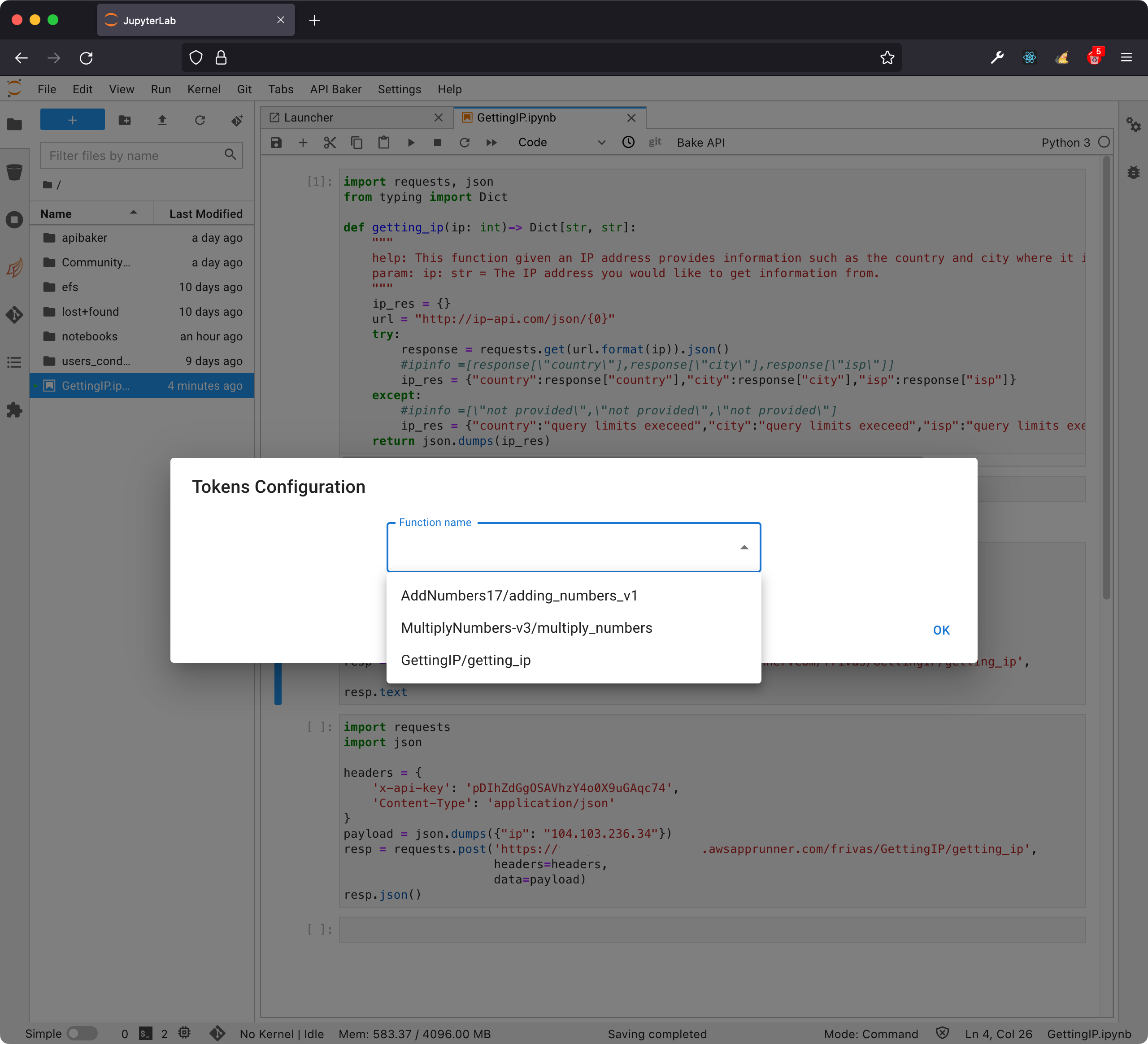Cut selected cells with the scissors icon
The width and height of the screenshot is (1148, 1044).
[330, 143]
